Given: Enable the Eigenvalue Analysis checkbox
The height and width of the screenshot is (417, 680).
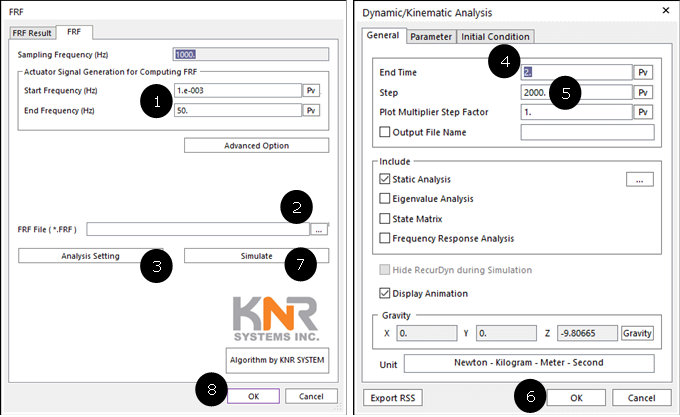Looking at the screenshot, I should point(385,199).
